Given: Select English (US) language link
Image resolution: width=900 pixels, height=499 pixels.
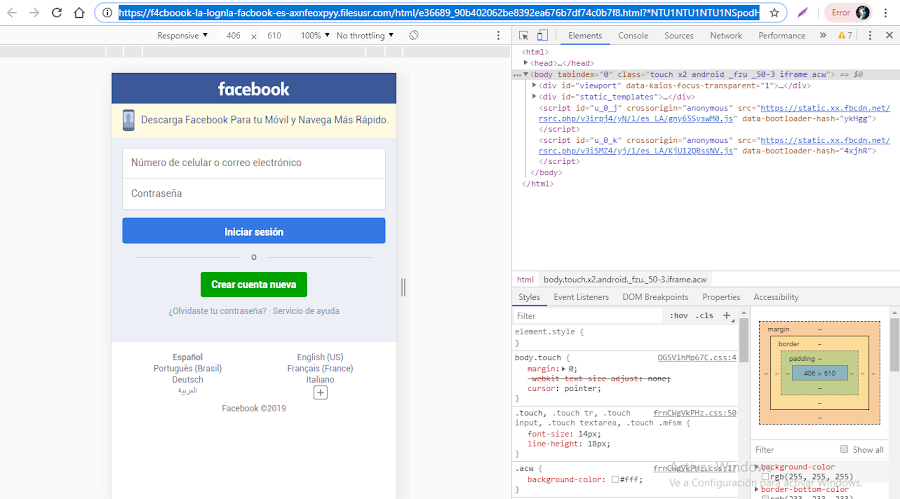Looking at the screenshot, I should 320,357.
